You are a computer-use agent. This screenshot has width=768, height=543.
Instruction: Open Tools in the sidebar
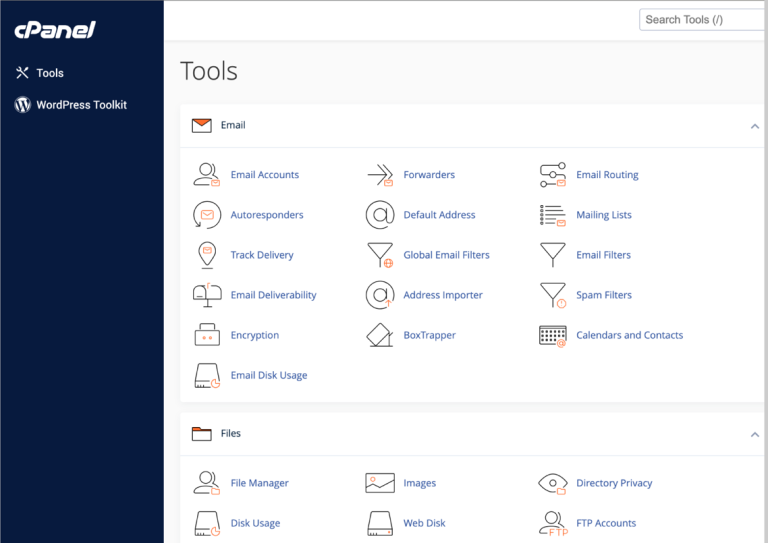click(50, 73)
